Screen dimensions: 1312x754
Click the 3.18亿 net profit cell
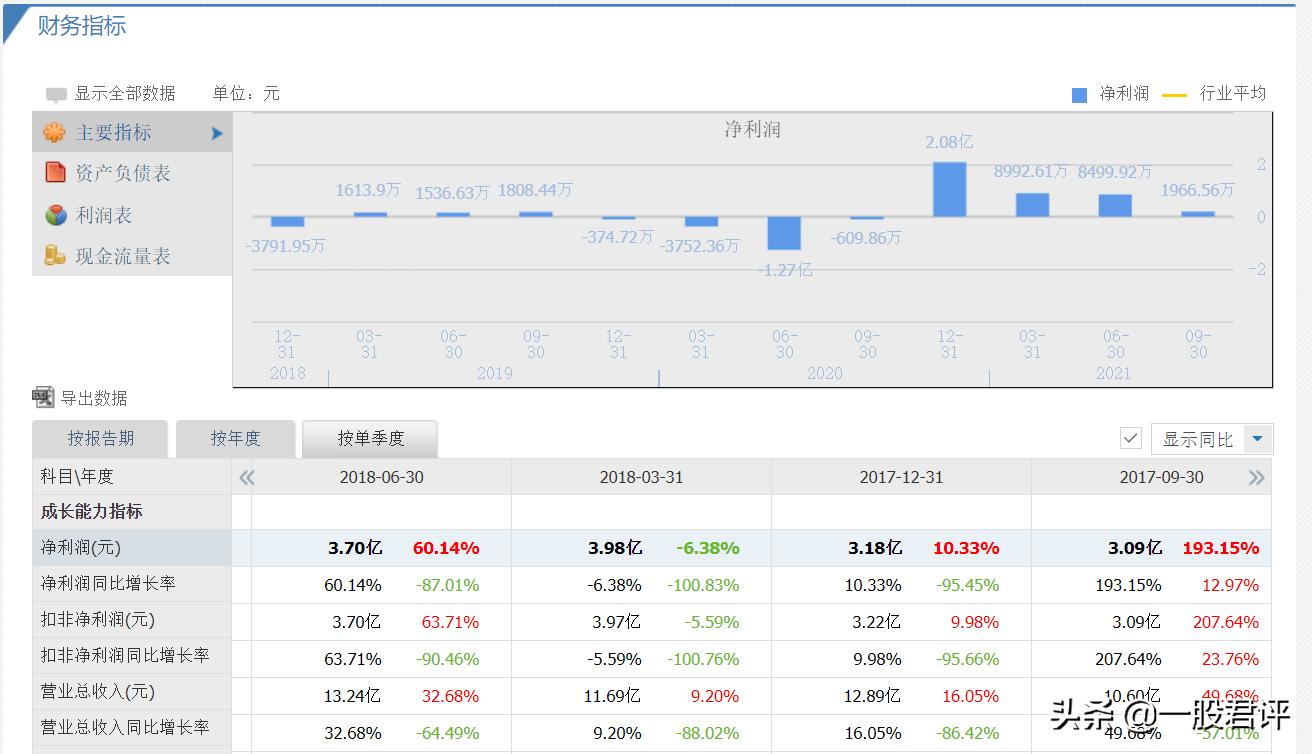(875, 548)
